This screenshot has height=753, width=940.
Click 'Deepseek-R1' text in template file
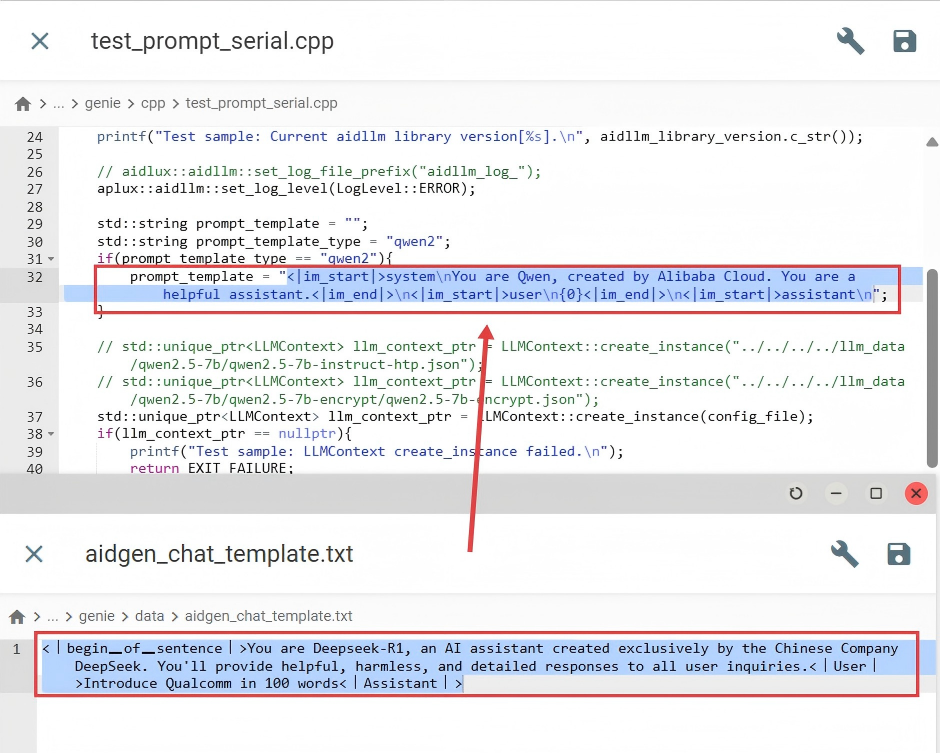point(358,649)
